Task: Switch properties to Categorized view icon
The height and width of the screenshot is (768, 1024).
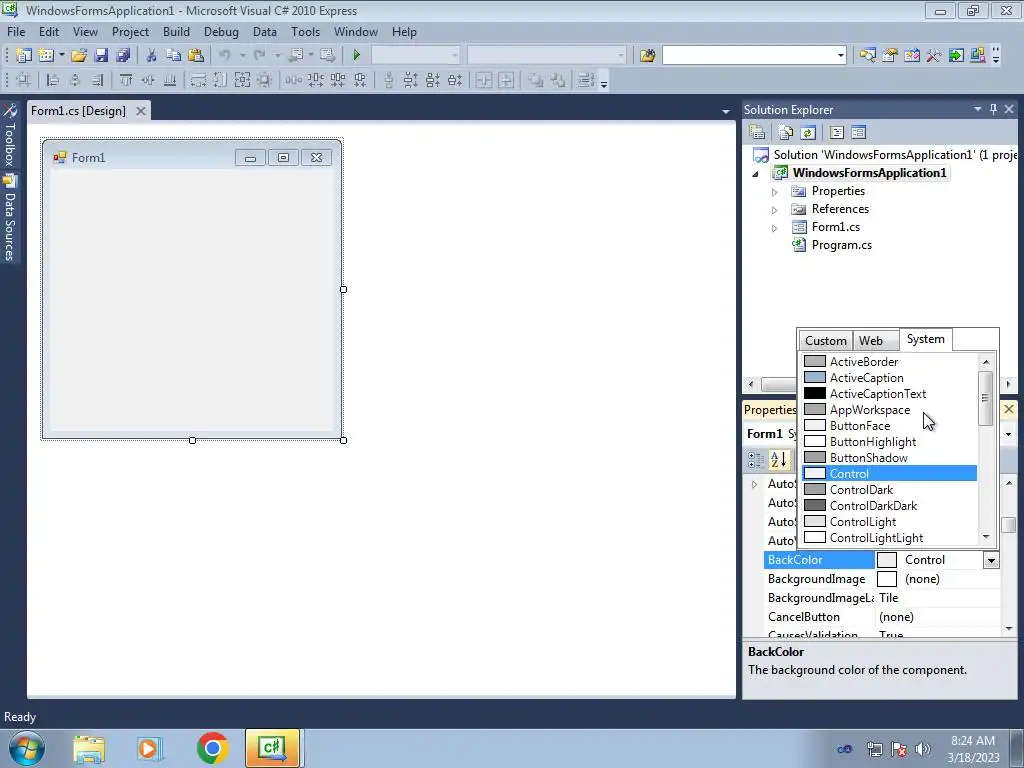Action: (756, 460)
